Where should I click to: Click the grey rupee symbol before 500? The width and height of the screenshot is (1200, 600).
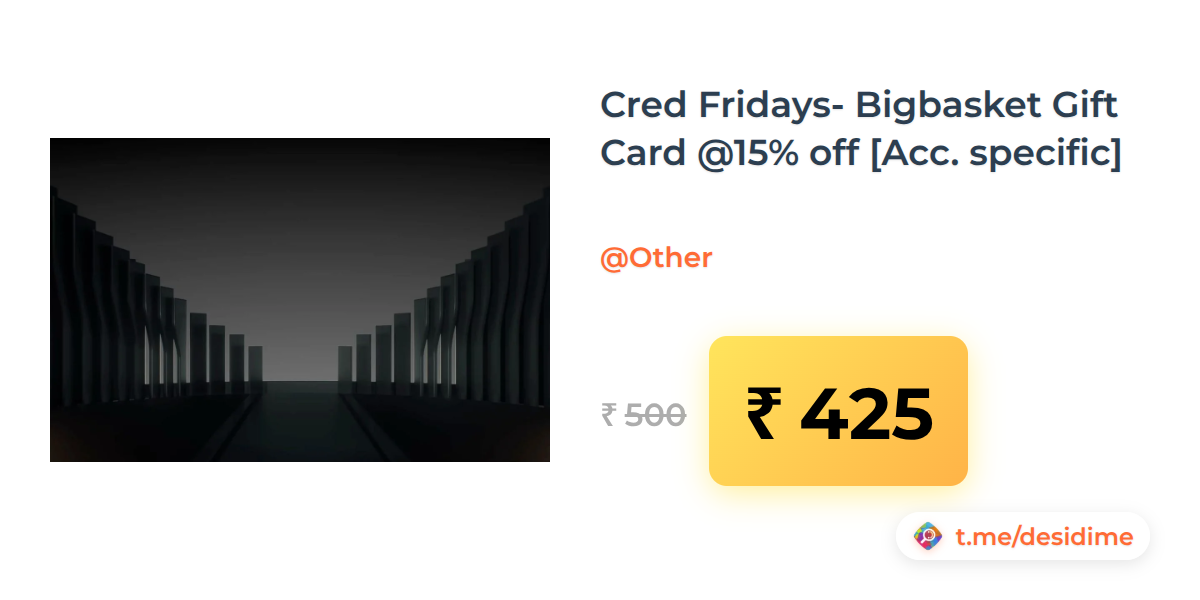coord(609,414)
